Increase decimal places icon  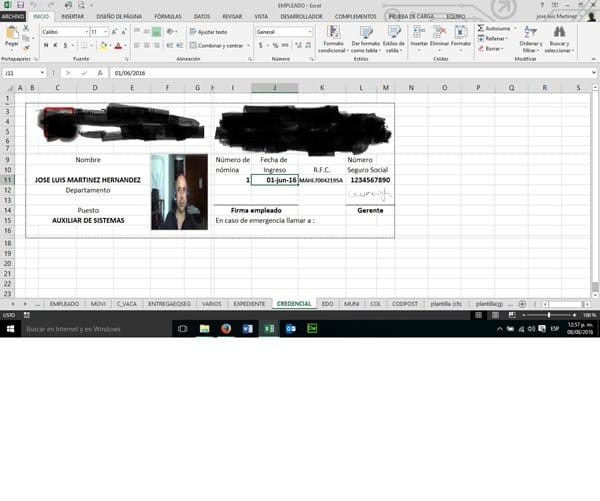click(x=298, y=46)
